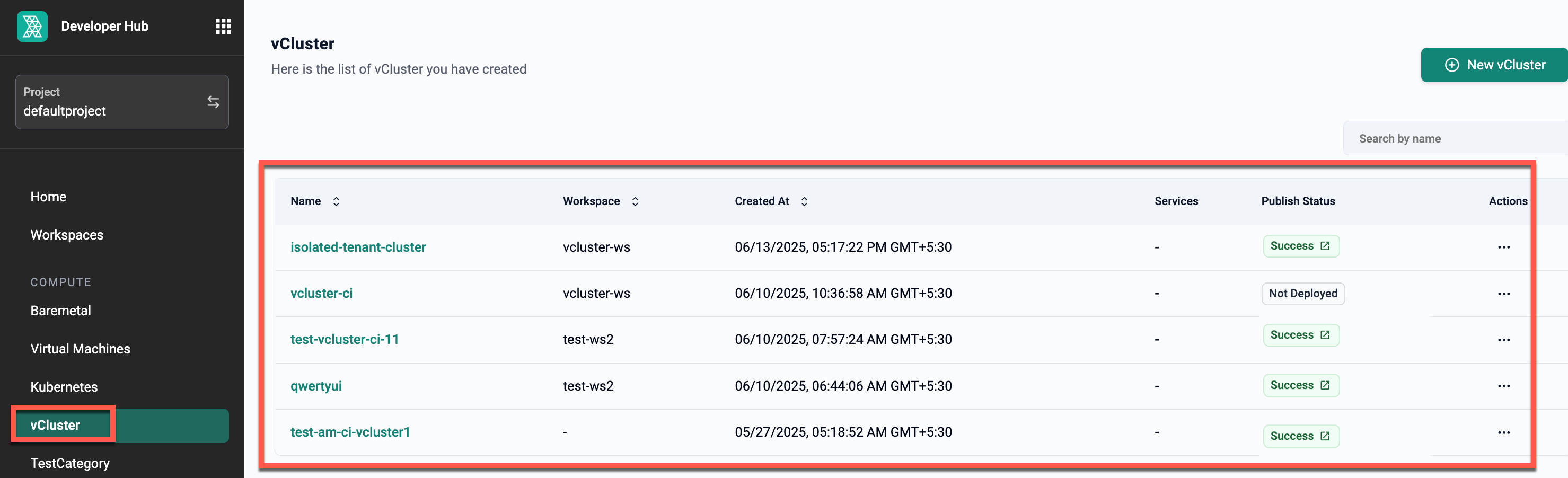Image resolution: width=1568 pixels, height=478 pixels.
Task: Open actions menu for isolated-tenant-cluster
Action: tap(1503, 247)
